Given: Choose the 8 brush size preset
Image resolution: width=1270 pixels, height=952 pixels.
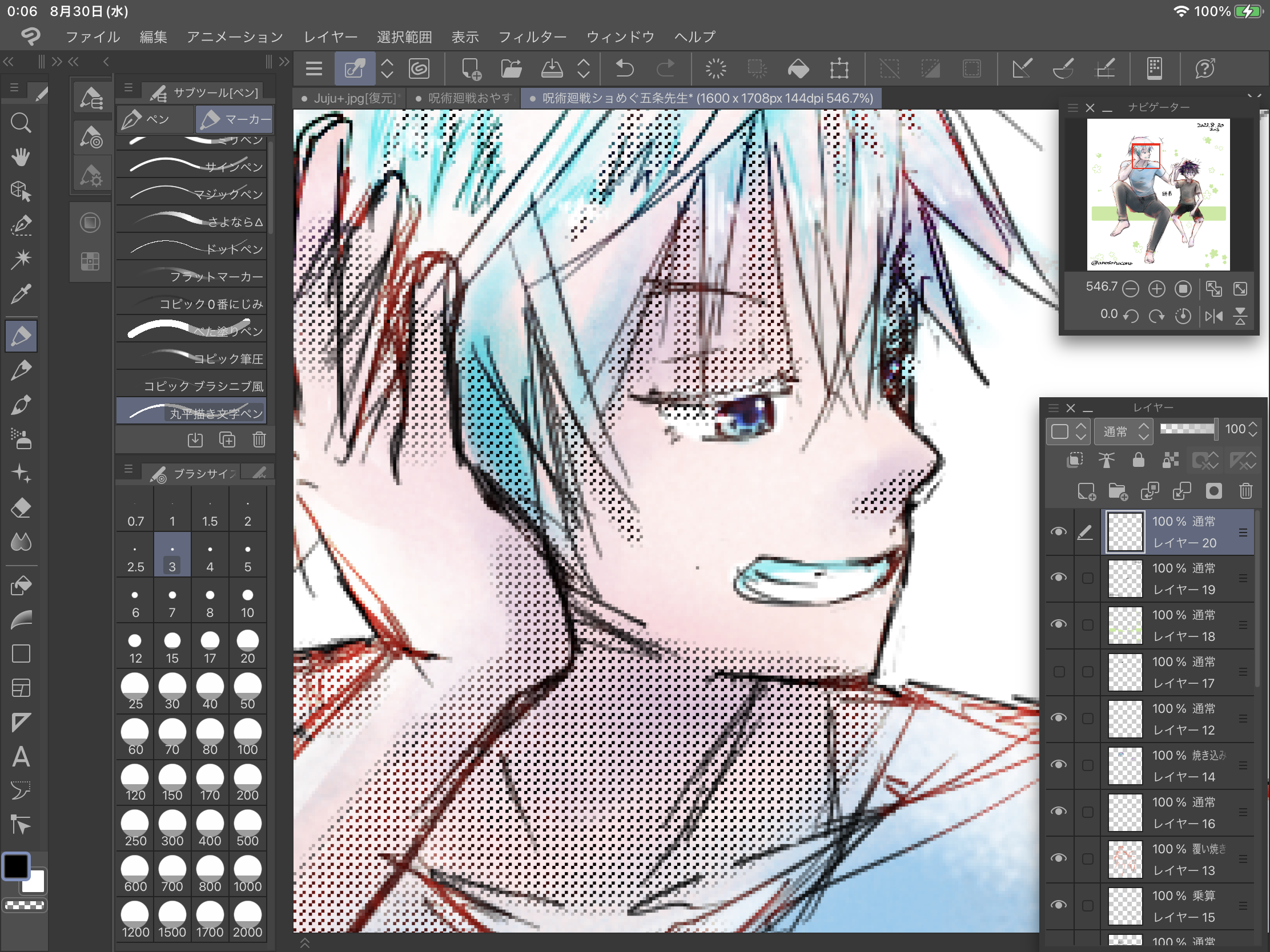Looking at the screenshot, I should (210, 602).
